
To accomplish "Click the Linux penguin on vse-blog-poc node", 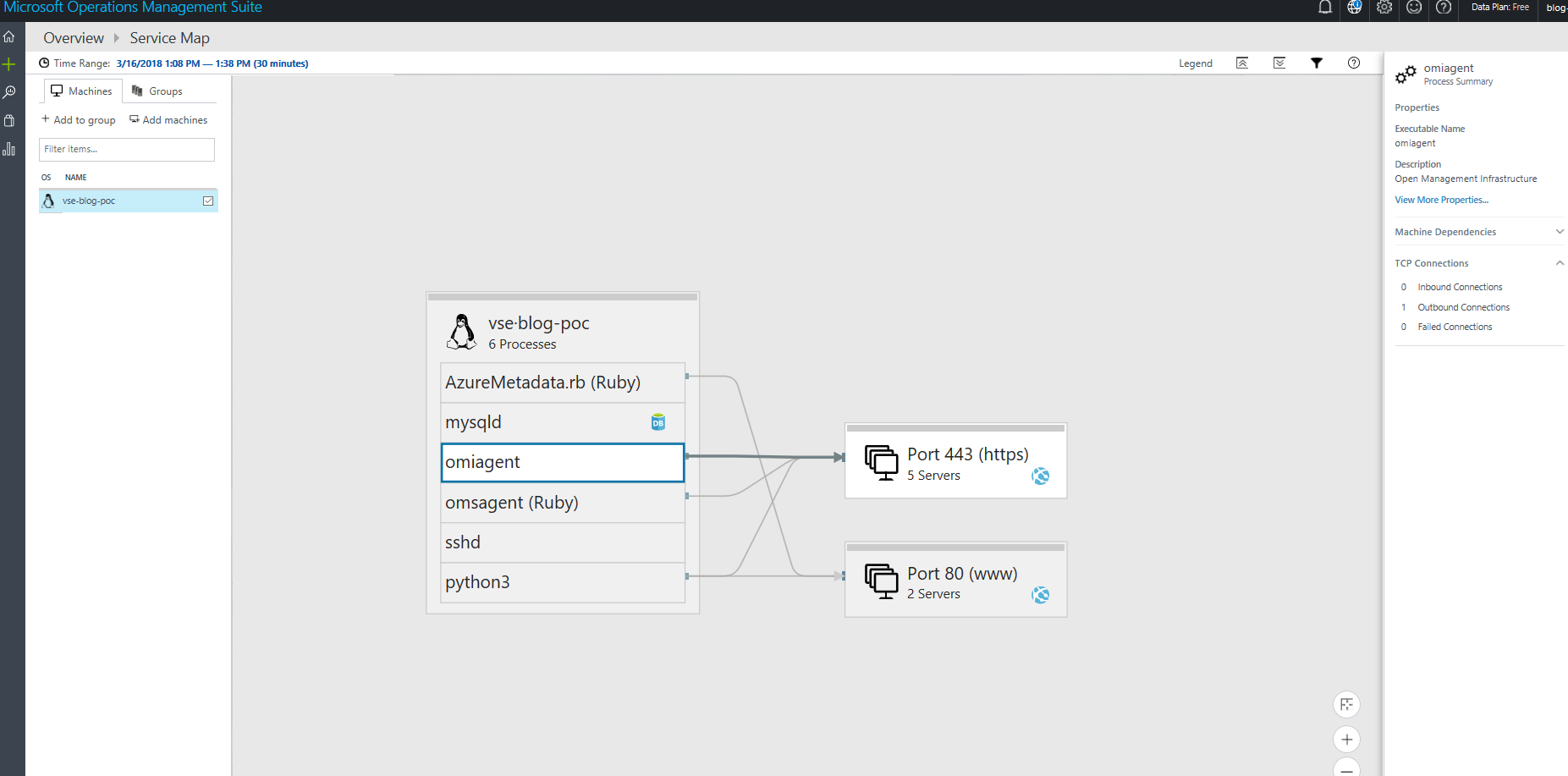I will [462, 332].
